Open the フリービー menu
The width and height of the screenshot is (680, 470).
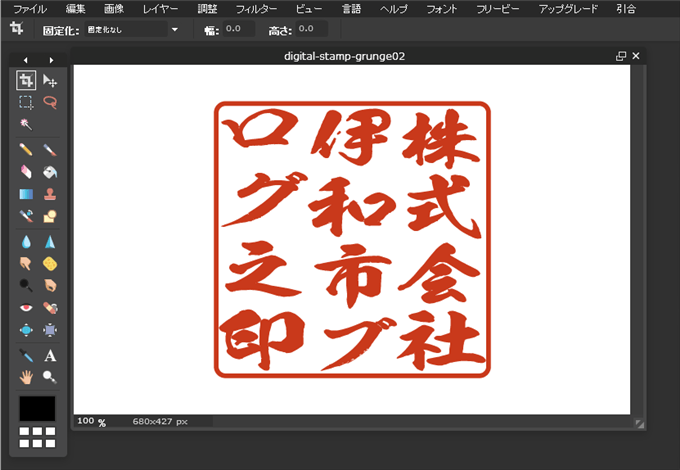point(497,9)
